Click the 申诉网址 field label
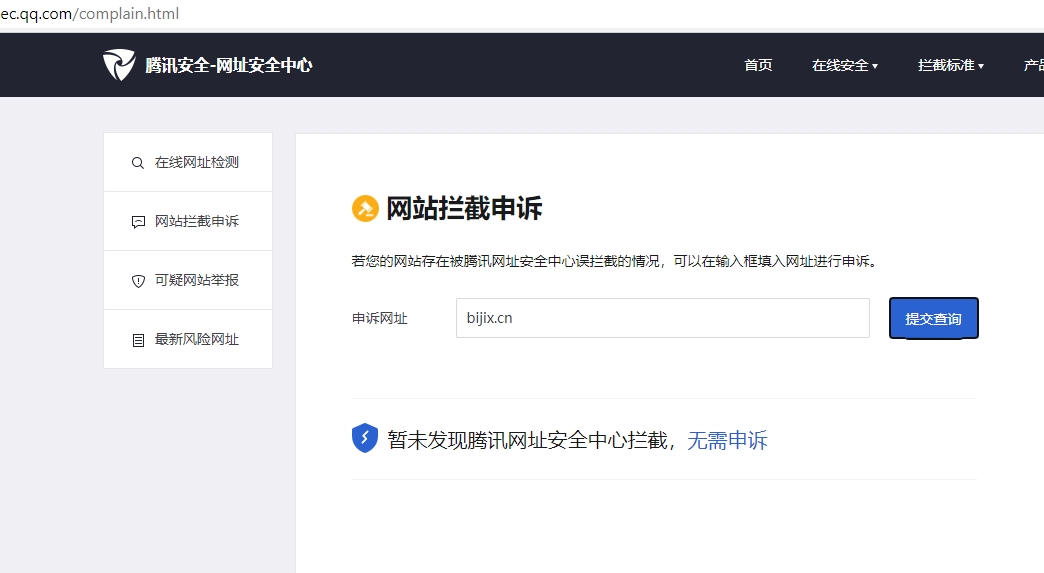The width and height of the screenshot is (1044, 573). [x=380, y=318]
